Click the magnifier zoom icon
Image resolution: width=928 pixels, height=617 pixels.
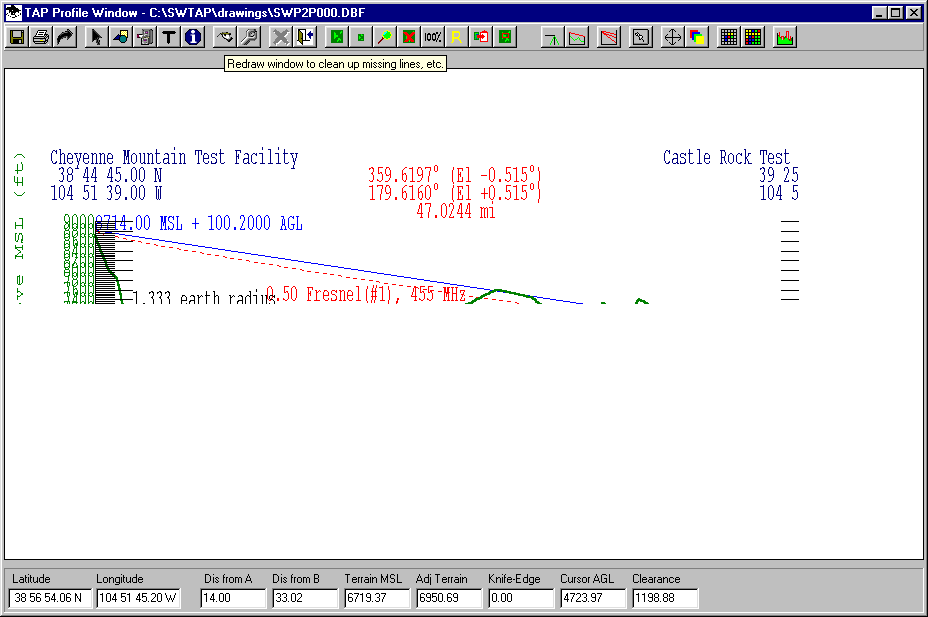pyautogui.click(x=385, y=37)
